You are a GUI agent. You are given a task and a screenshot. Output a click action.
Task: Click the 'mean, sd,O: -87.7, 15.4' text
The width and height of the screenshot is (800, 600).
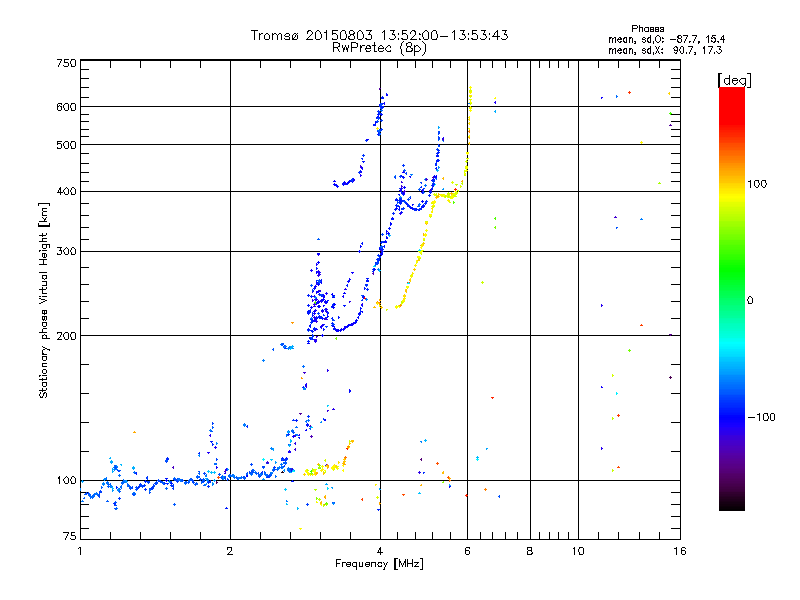pos(666,39)
